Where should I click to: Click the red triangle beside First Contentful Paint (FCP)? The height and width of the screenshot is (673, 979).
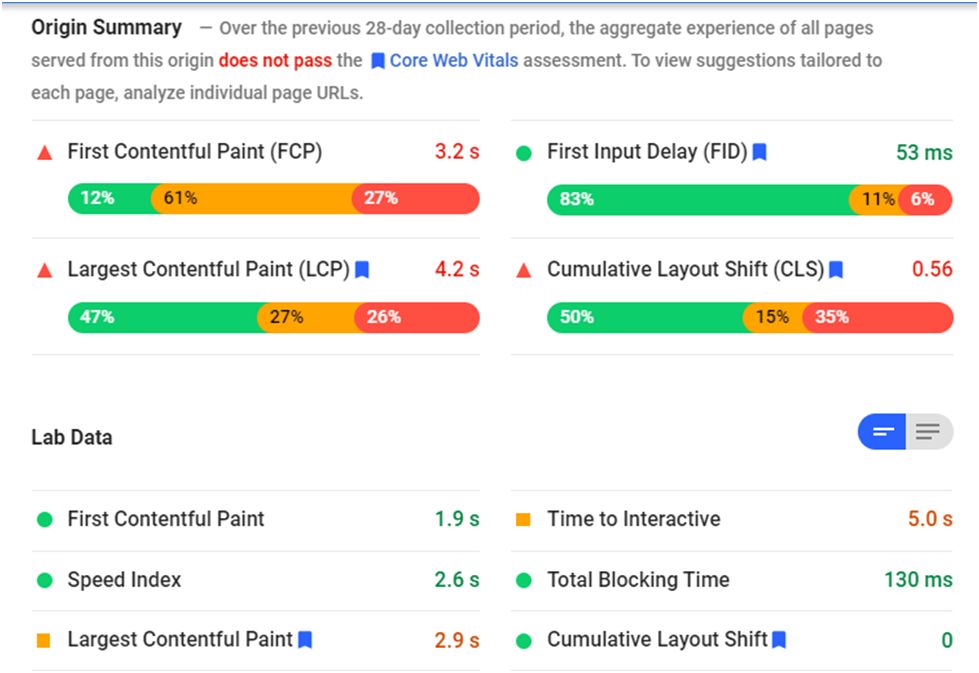click(x=44, y=153)
